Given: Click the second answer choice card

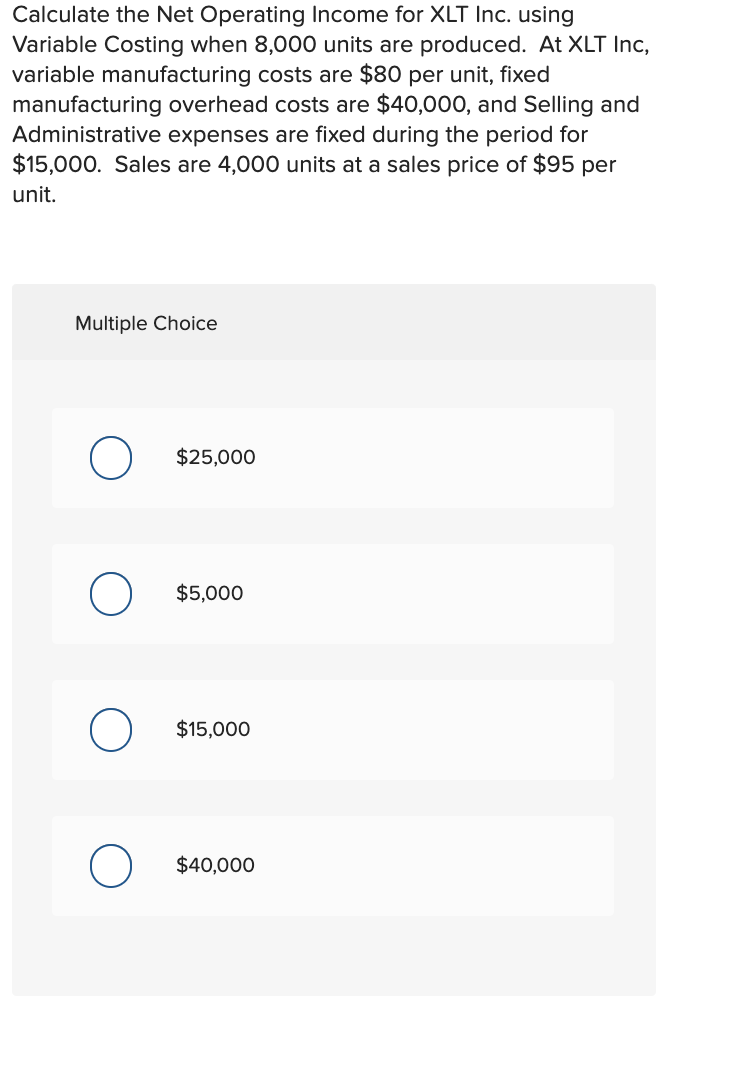Looking at the screenshot, I should click(x=333, y=593).
